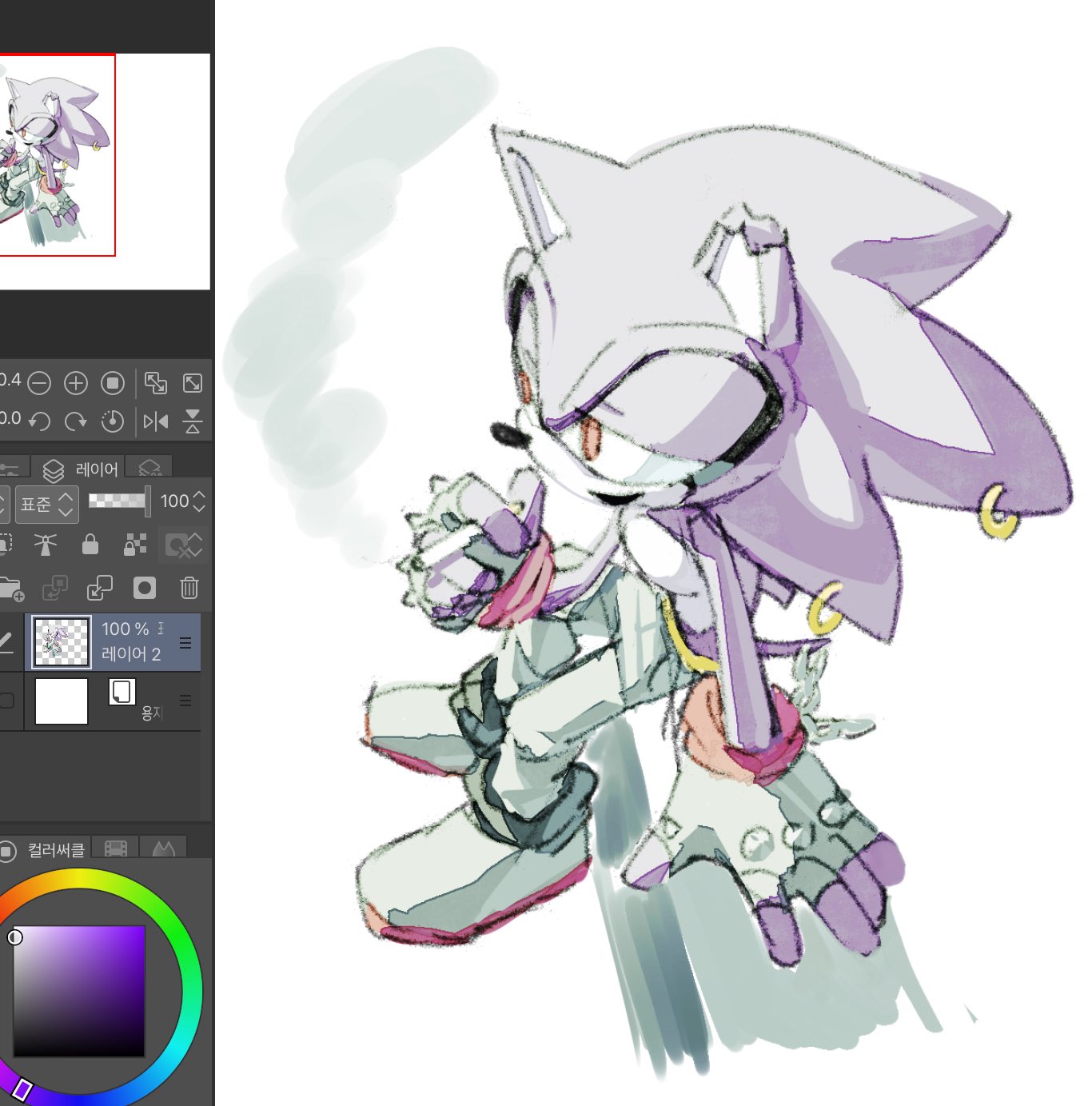Toggle the lock layer padlock
Image resolution: width=1092 pixels, height=1106 pixels.
click(x=90, y=545)
